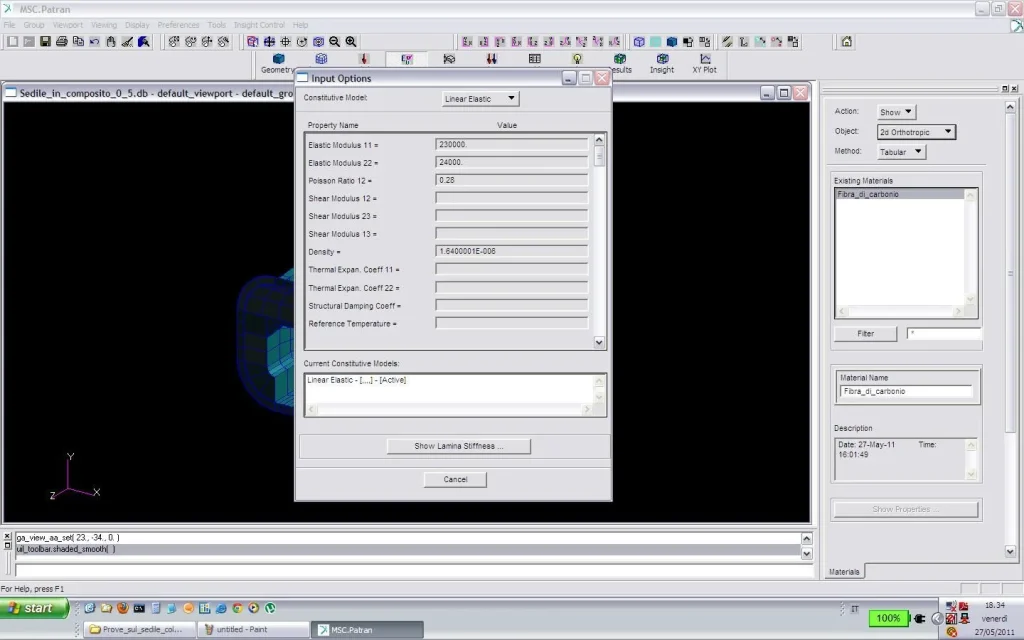Select the Wireframe display cube icon

click(639, 41)
